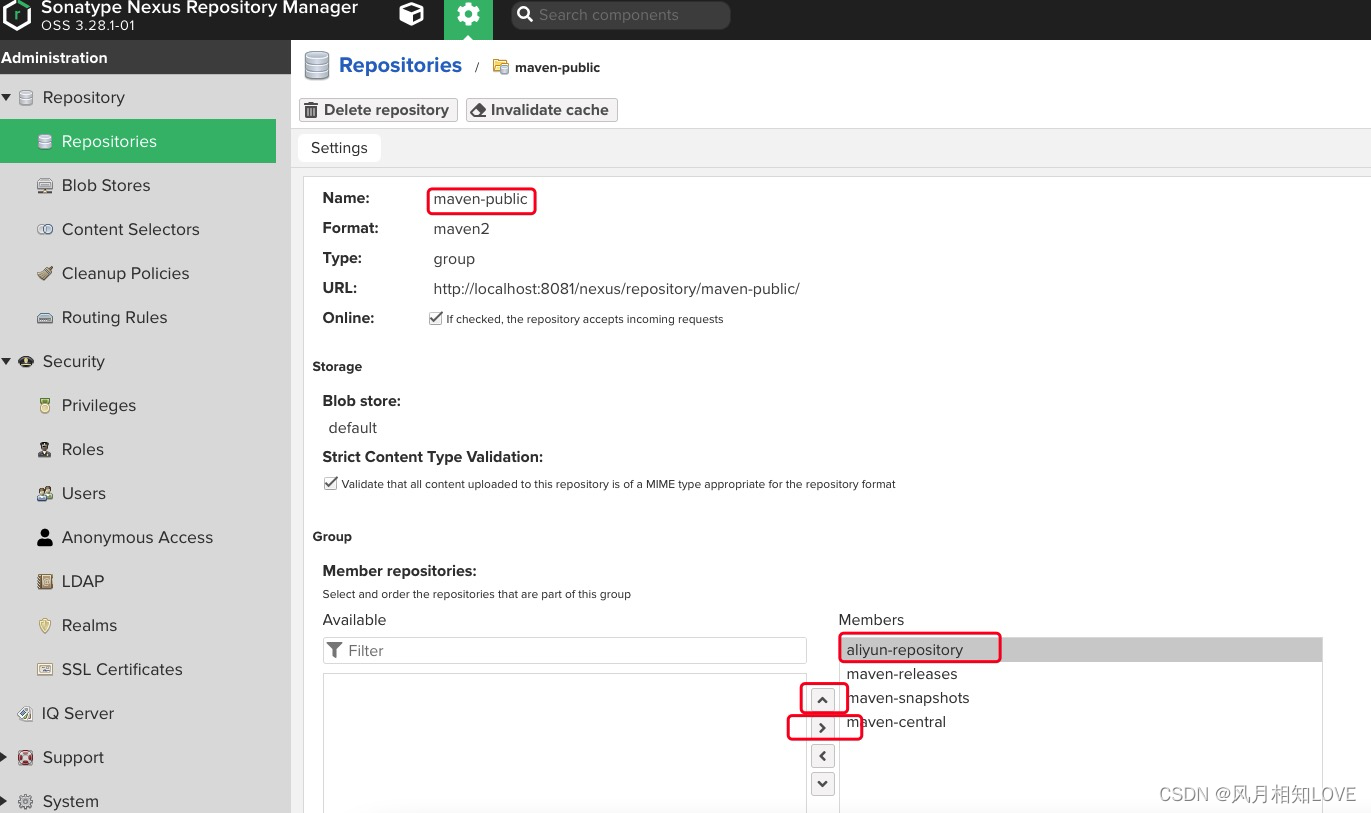Click the repository URL text

pos(616,289)
